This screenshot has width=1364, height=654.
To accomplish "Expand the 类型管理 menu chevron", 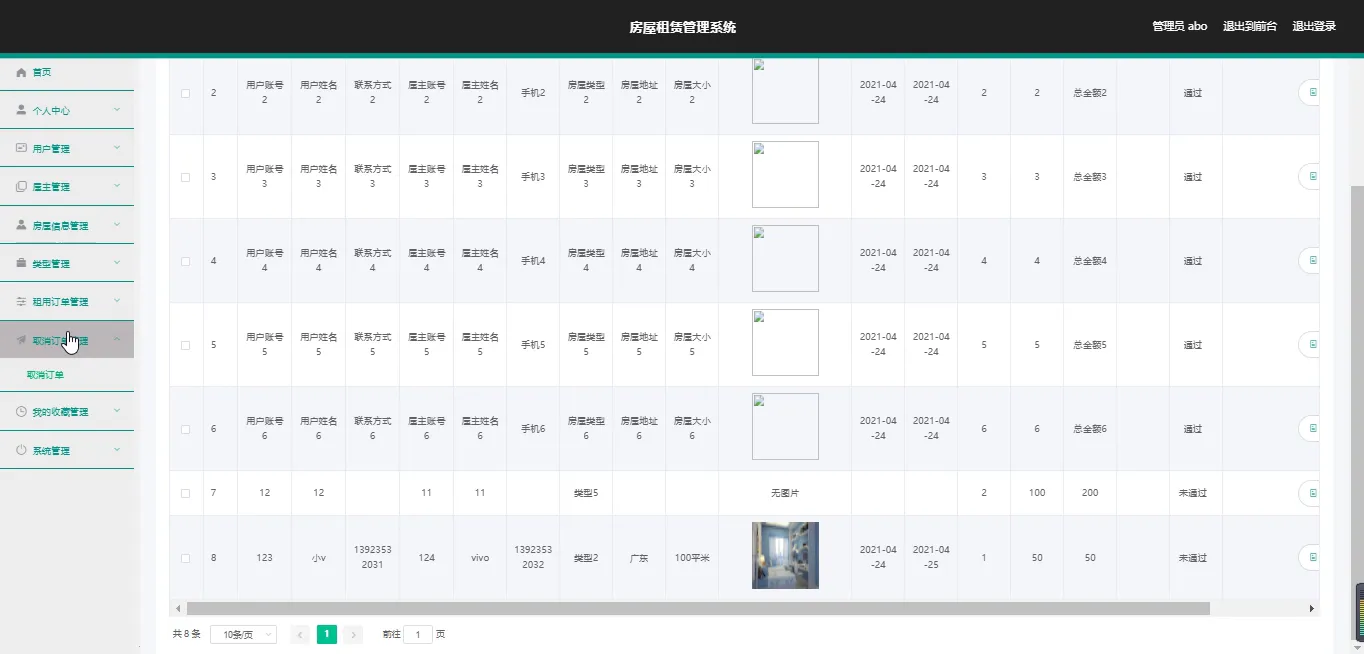I will (117, 262).
